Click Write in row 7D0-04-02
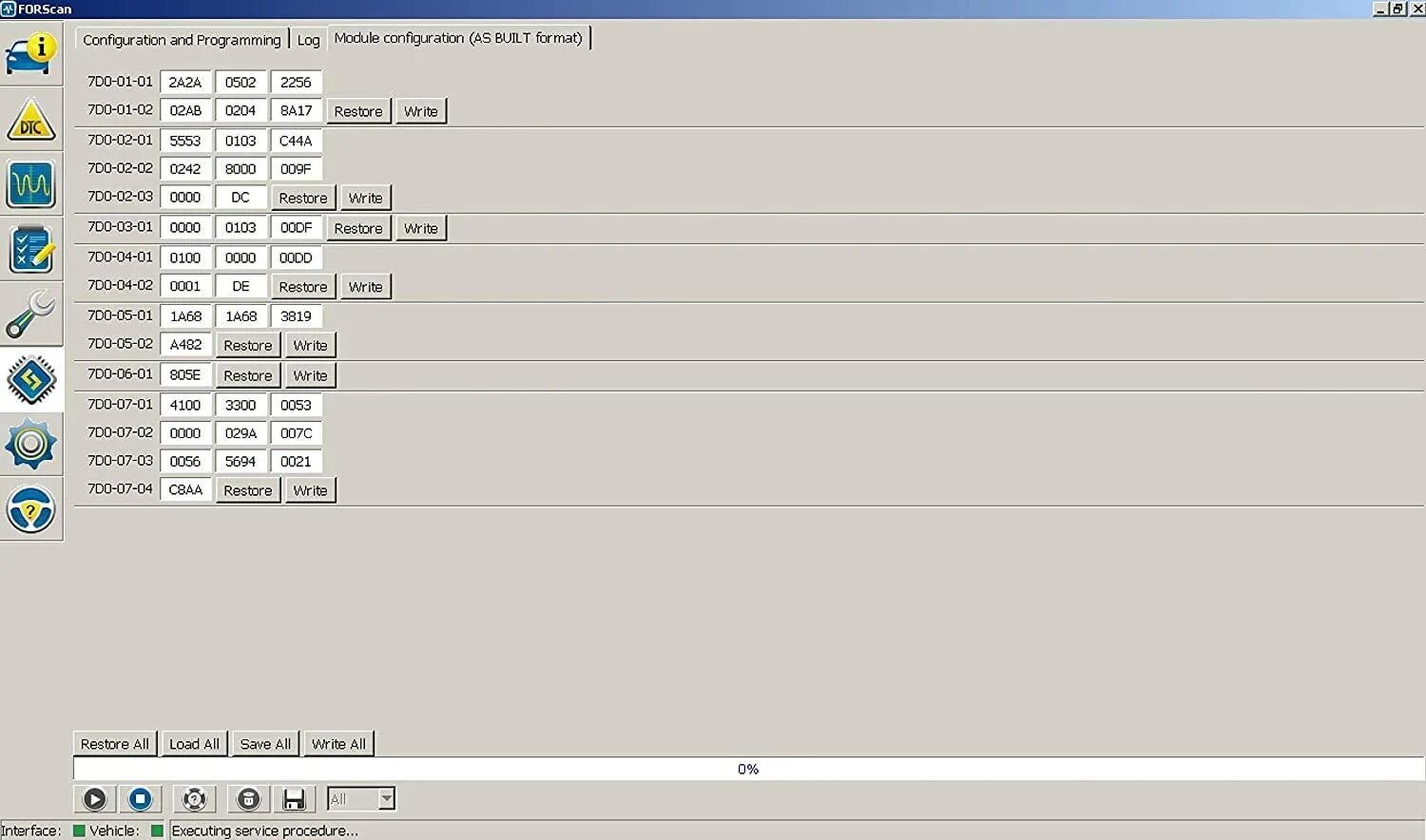1426x840 pixels. pos(366,287)
